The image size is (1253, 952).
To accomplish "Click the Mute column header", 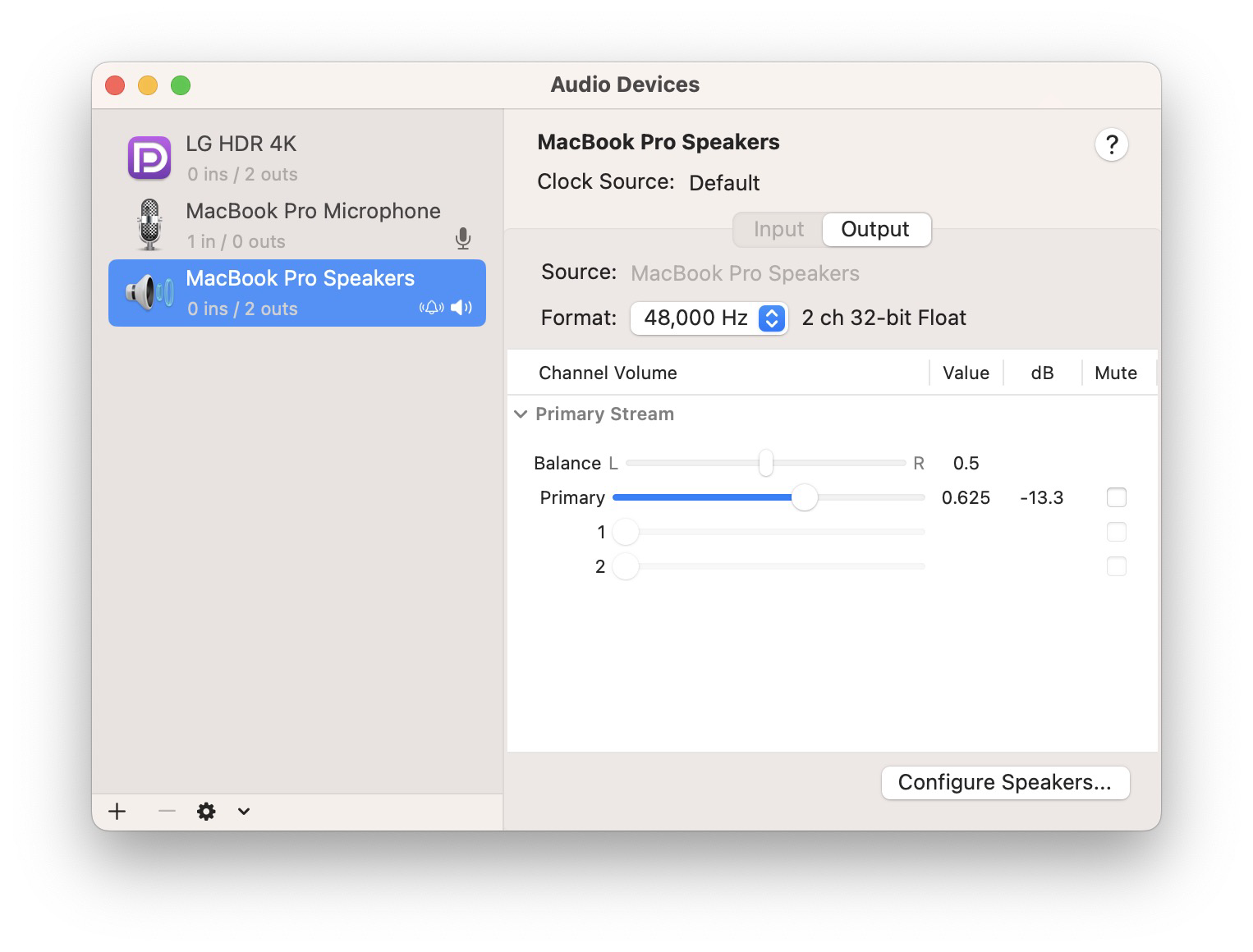I will point(1116,373).
